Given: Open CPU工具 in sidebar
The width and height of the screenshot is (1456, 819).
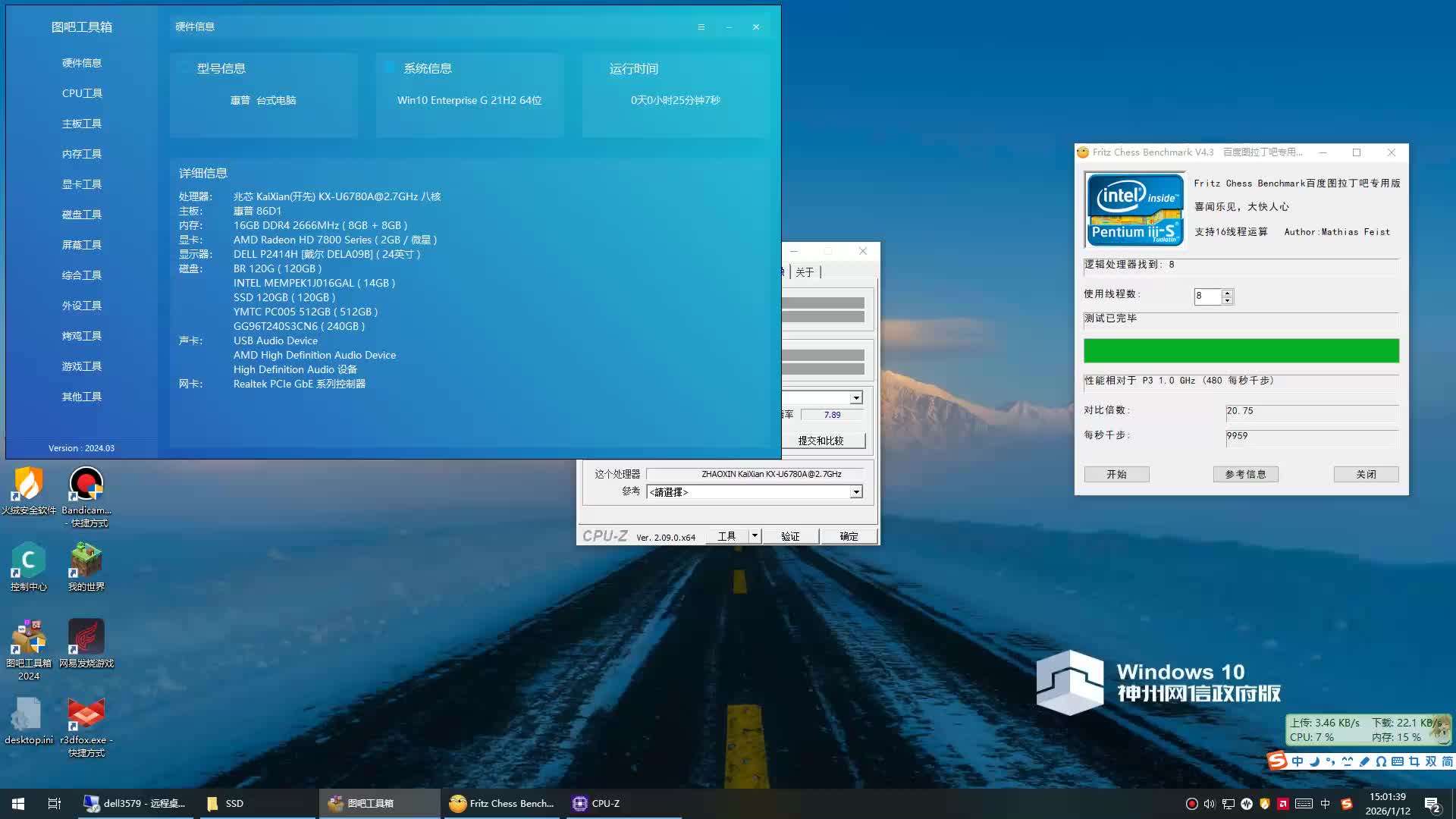Looking at the screenshot, I should [x=82, y=93].
